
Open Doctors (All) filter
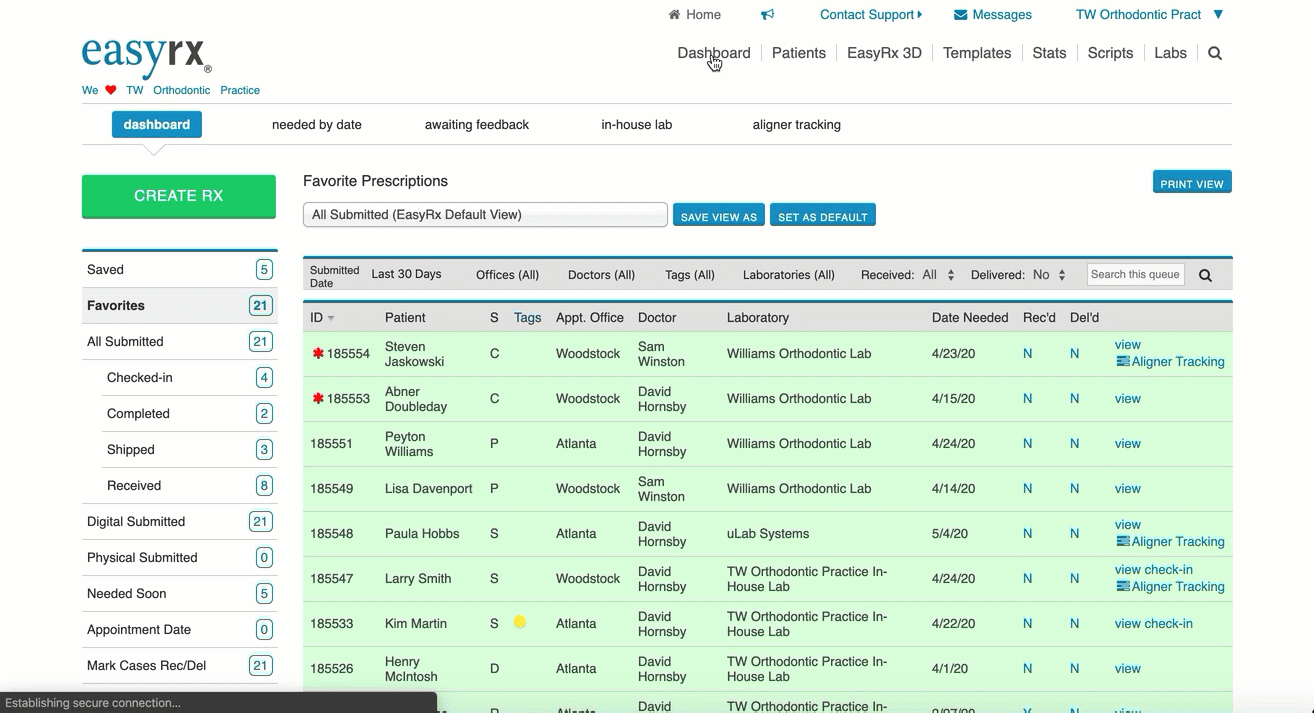(x=601, y=275)
